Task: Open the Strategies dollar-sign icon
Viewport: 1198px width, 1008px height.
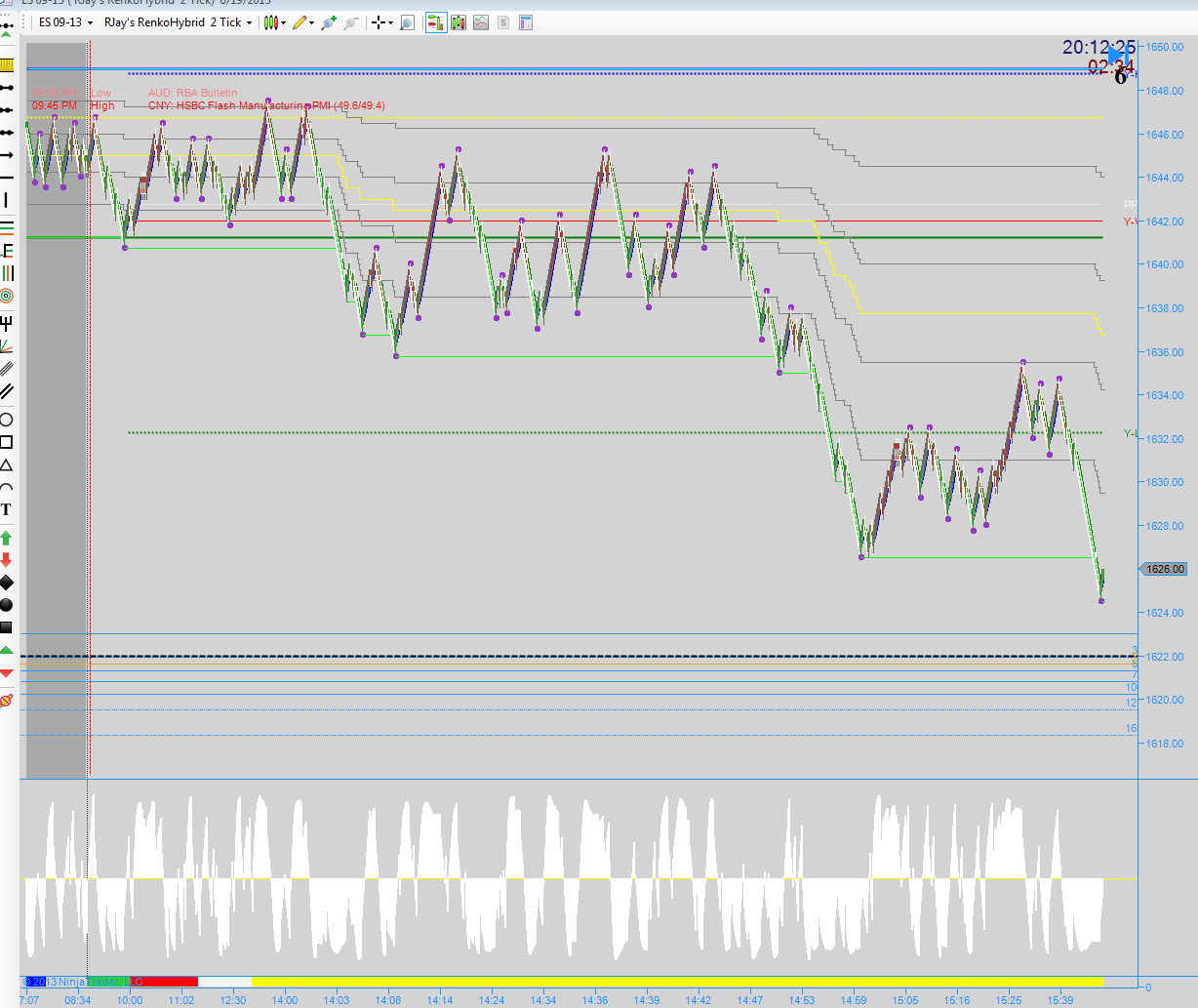Action: 502,21
